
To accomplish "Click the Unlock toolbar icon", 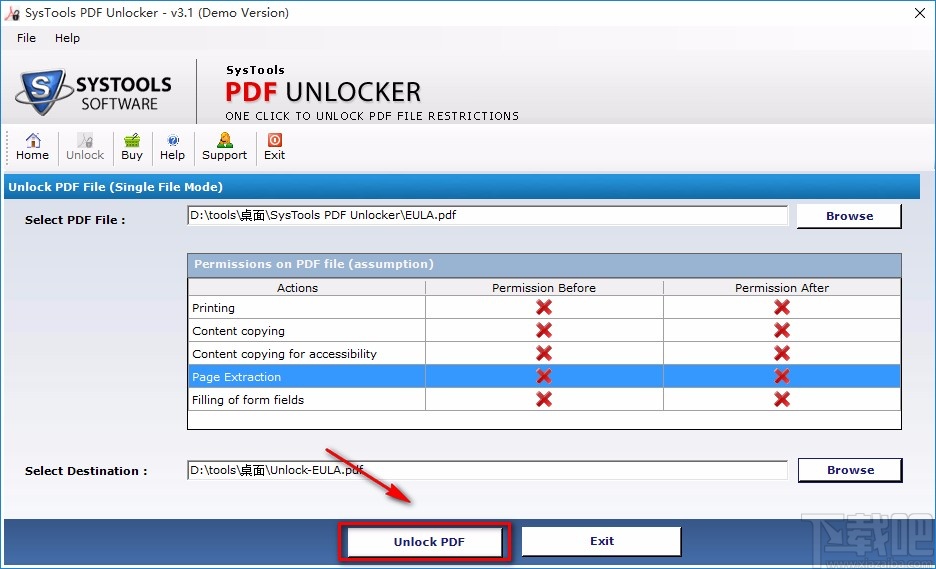I will tap(85, 147).
